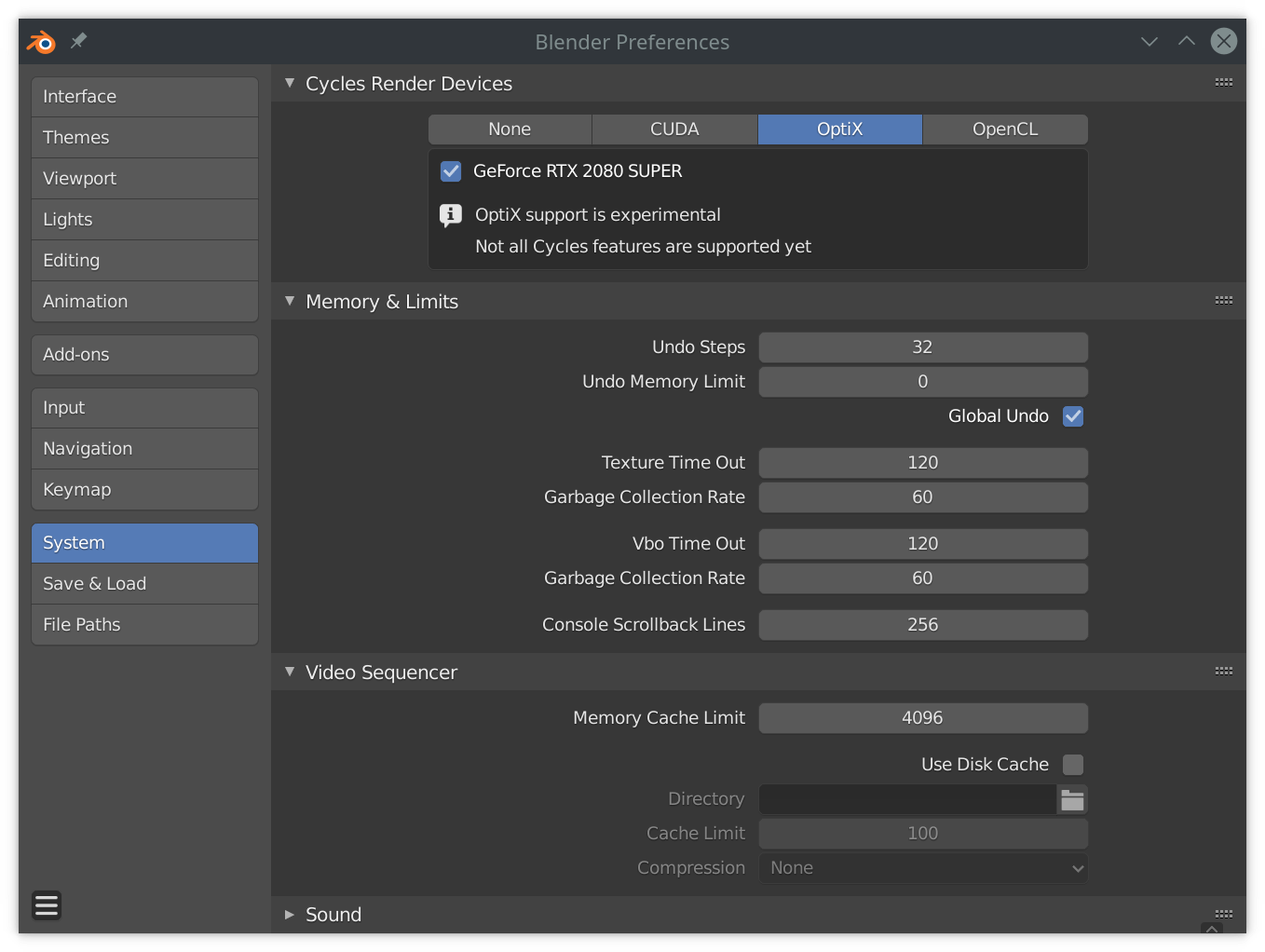Click the up chevron in title bar

1187,41
